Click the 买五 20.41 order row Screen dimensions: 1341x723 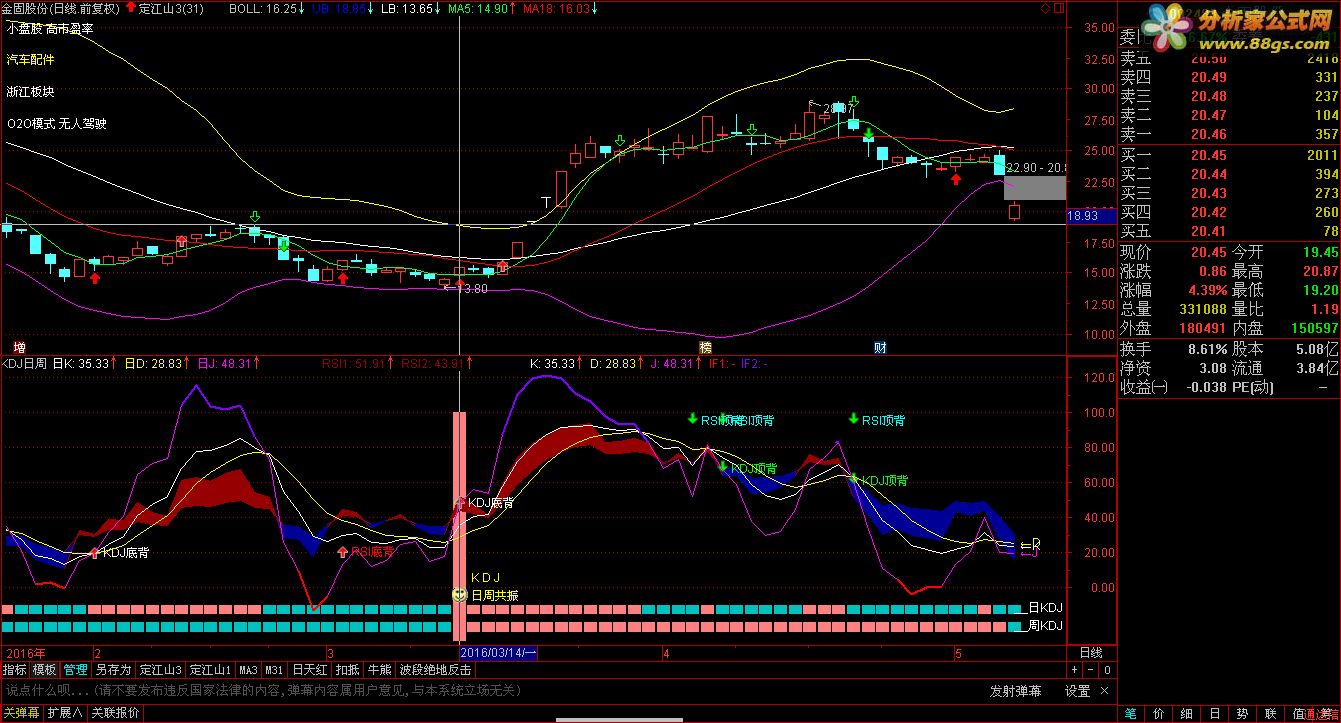coord(1229,231)
